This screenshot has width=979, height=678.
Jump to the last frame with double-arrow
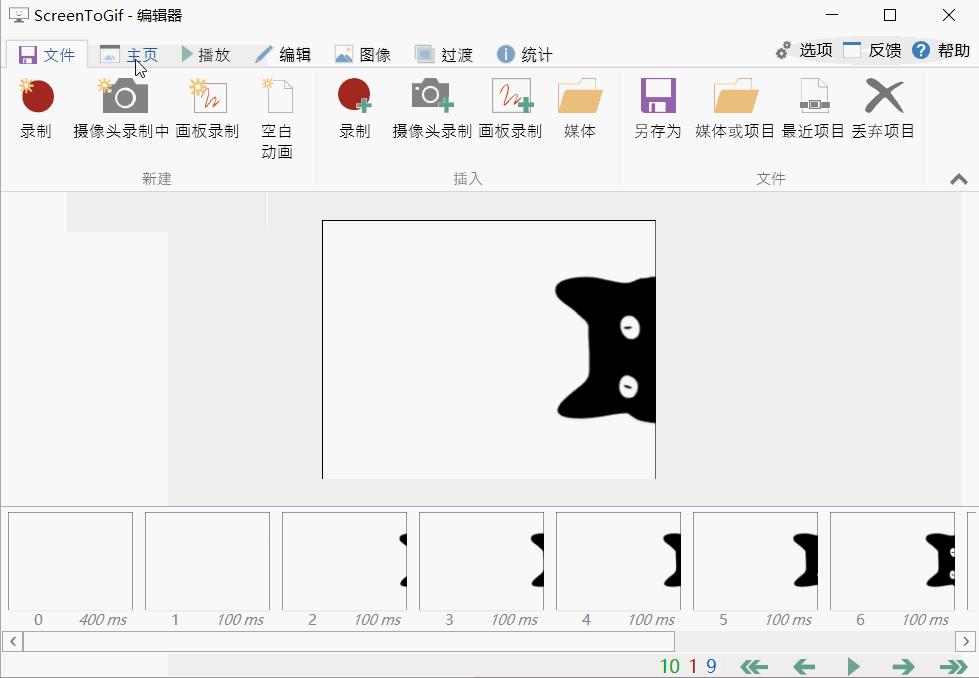click(953, 666)
